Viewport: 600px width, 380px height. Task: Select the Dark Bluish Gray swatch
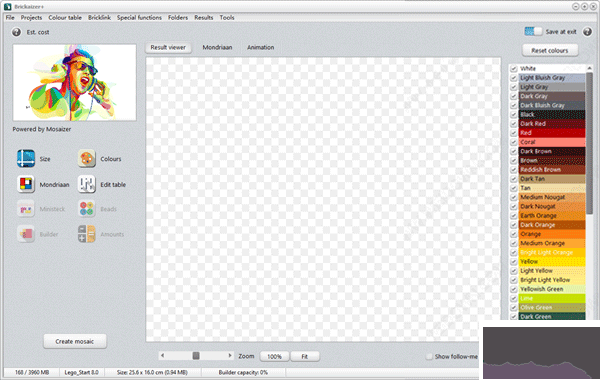[552, 105]
